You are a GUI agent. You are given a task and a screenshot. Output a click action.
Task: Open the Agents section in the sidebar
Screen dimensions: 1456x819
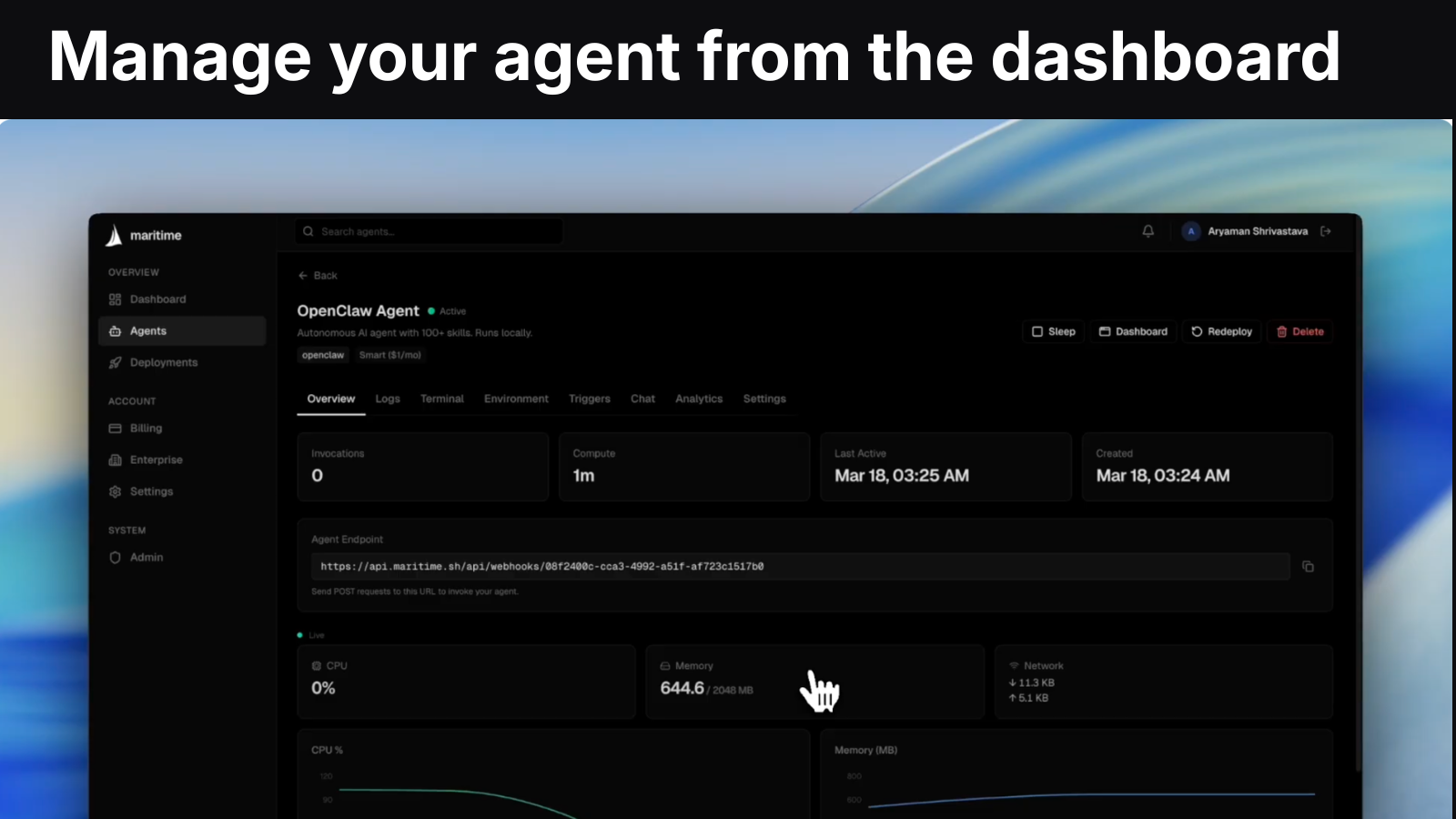click(147, 330)
